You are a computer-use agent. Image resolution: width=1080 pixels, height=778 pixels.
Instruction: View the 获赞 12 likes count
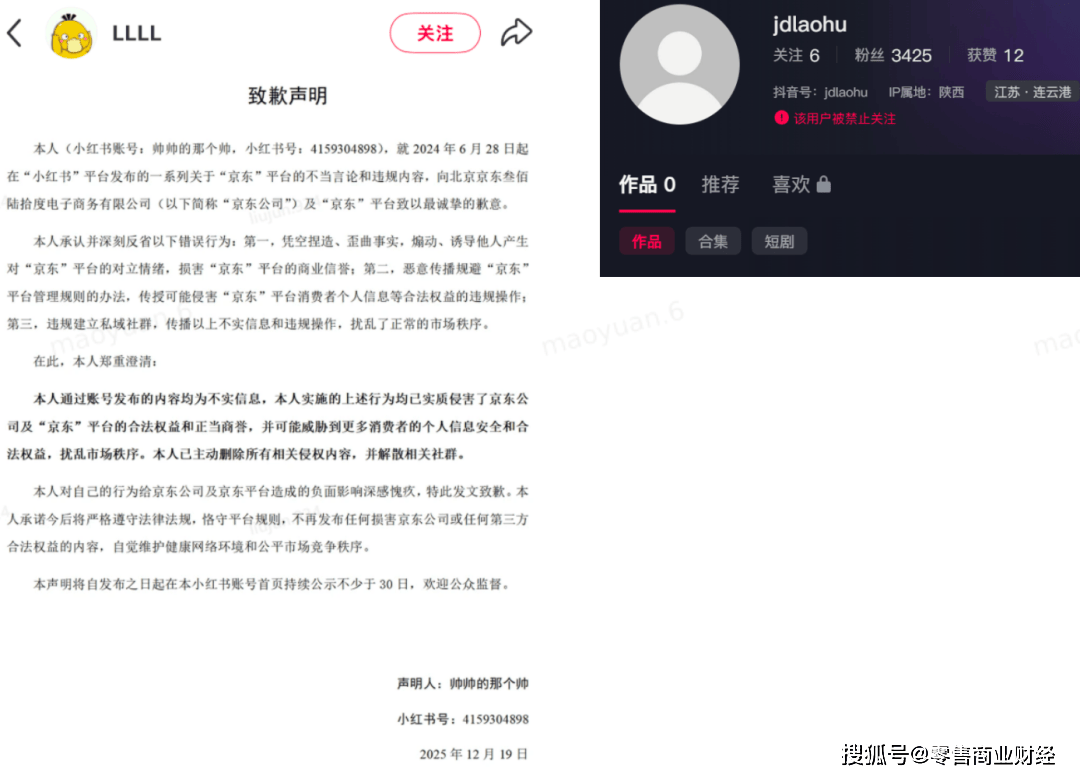point(995,55)
